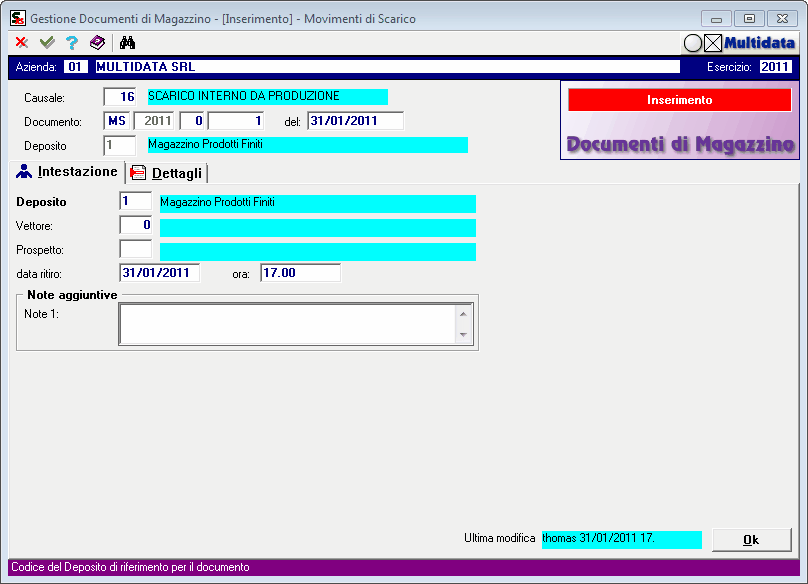Click the ora time field
This screenshot has width=808, height=584.
tap(299, 273)
